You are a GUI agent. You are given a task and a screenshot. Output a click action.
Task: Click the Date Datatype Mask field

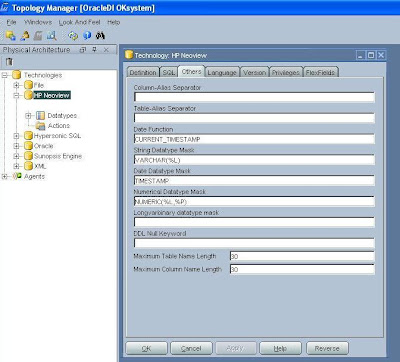coord(254,180)
